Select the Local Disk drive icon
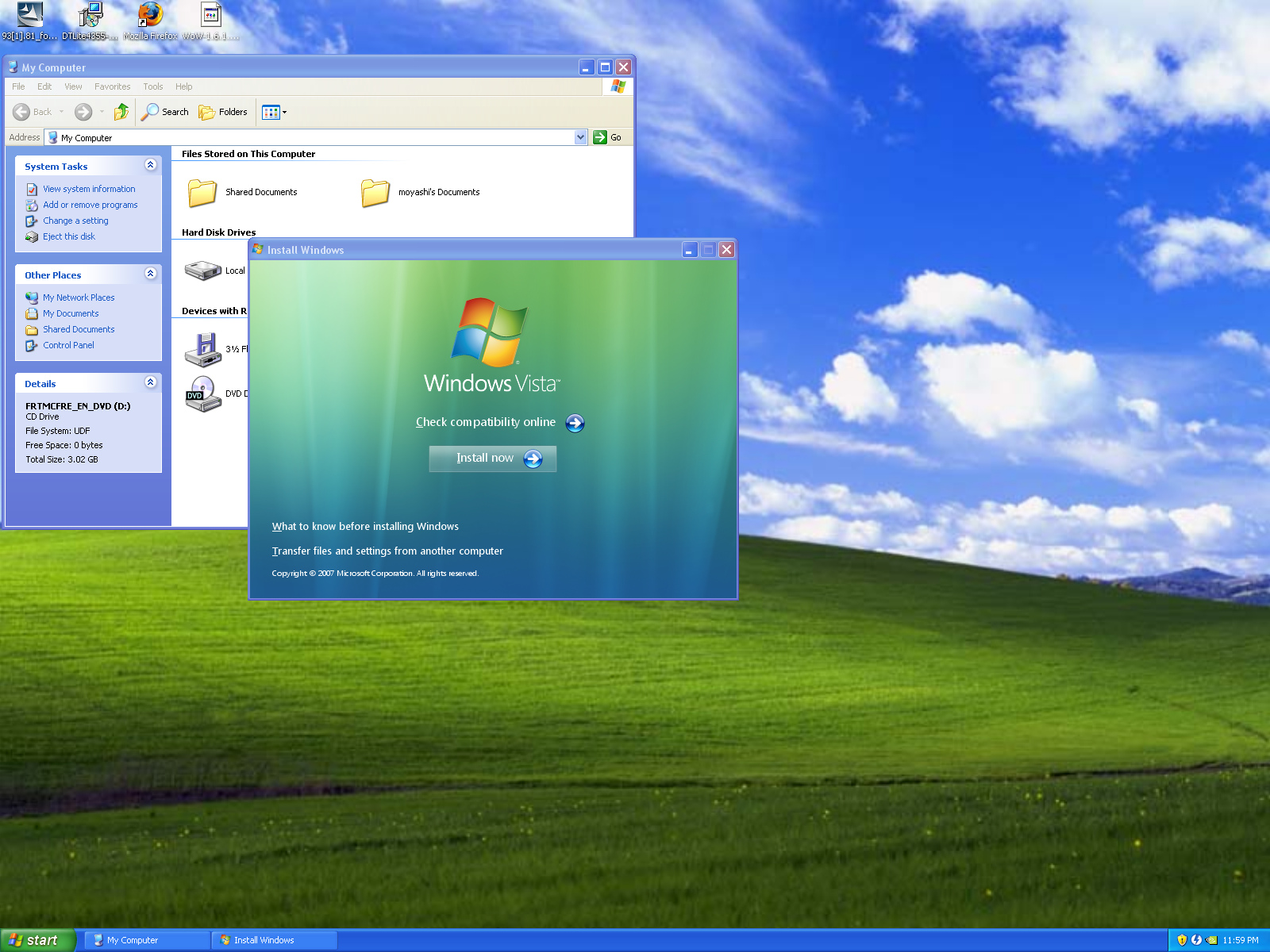This screenshot has width=1270, height=952. 203,271
